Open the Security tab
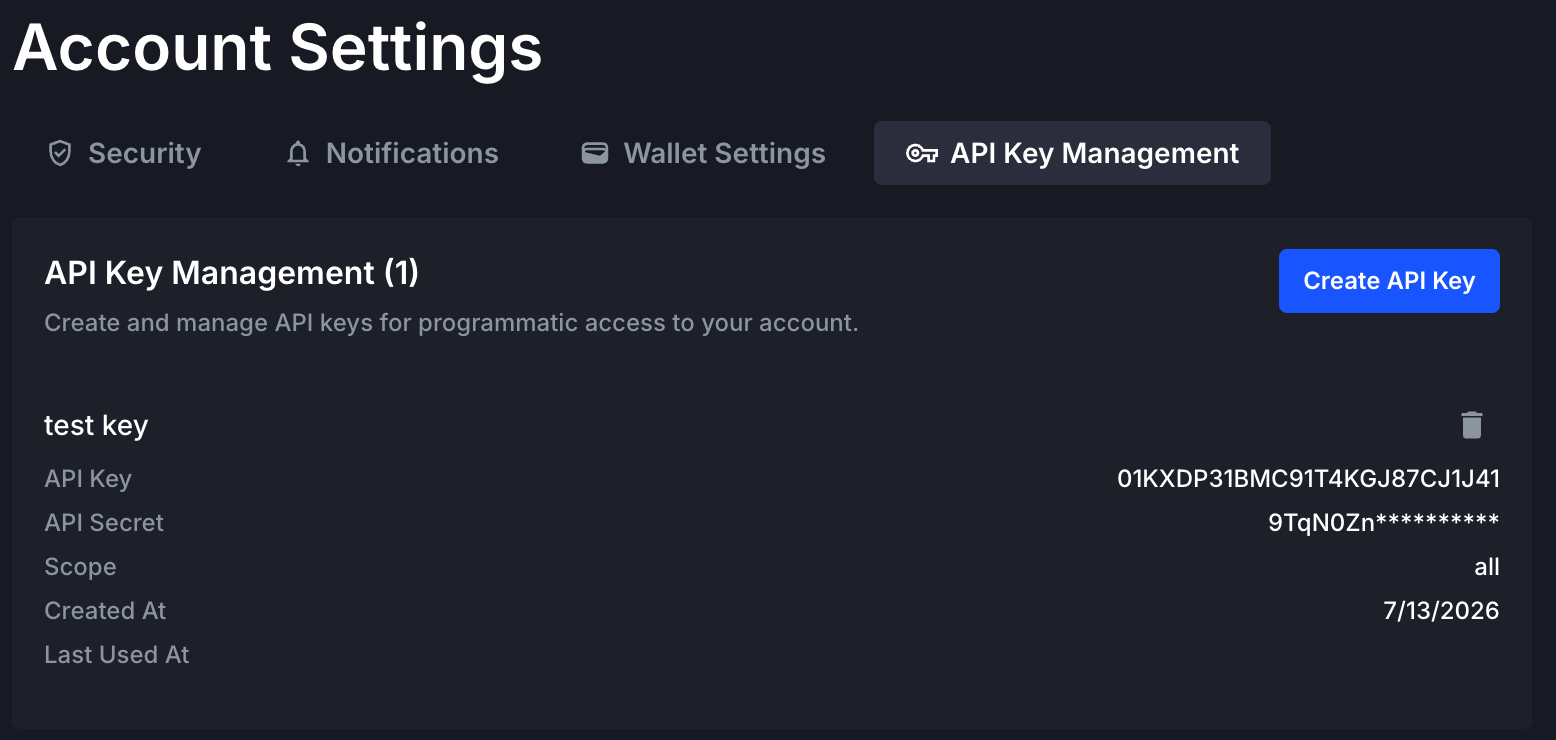Viewport: 1556px width, 740px height. tap(125, 153)
